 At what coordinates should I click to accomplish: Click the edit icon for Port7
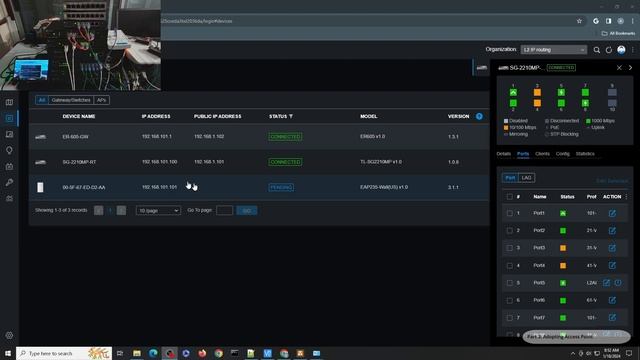tap(612, 318)
